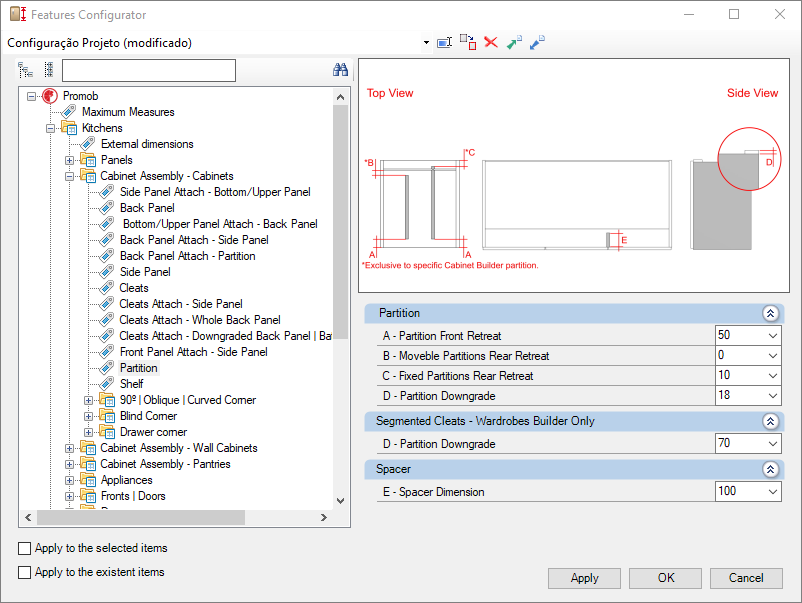Click the expand all tree icon
Viewport: 802px width, 603px height.
25,70
